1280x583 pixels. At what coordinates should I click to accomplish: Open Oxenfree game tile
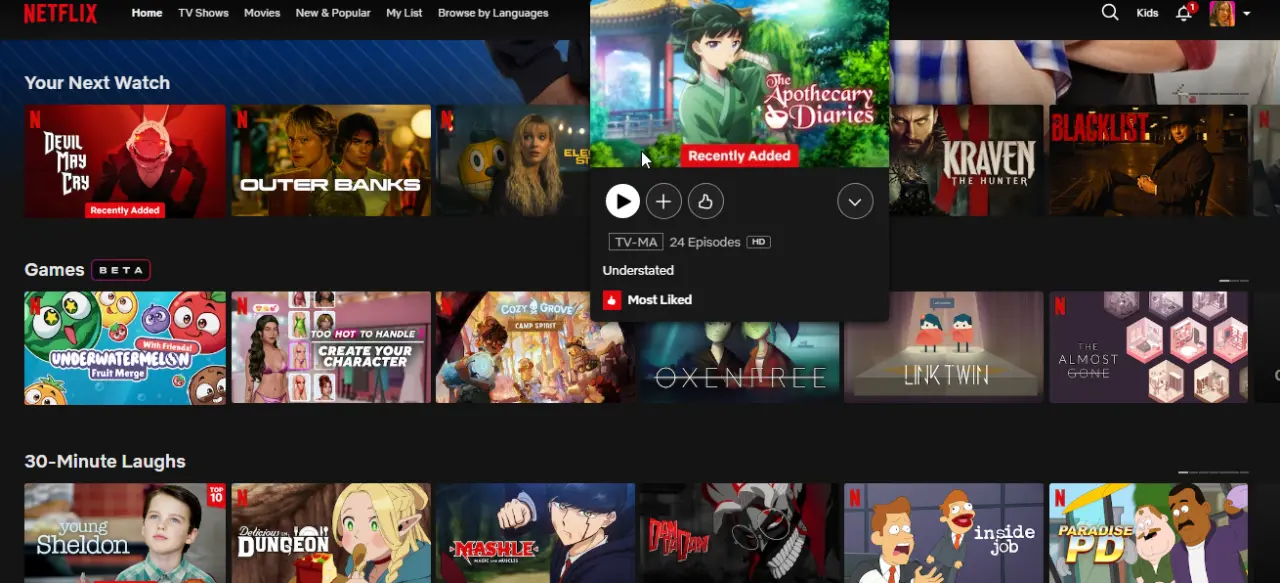739,363
